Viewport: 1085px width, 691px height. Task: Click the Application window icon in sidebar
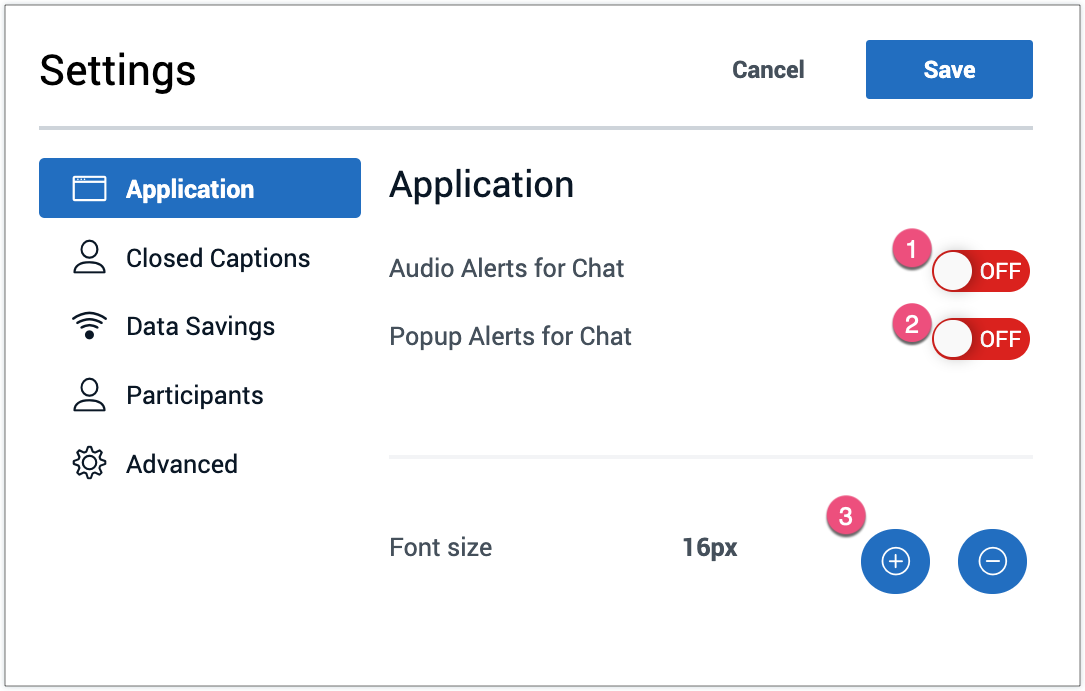[90, 189]
